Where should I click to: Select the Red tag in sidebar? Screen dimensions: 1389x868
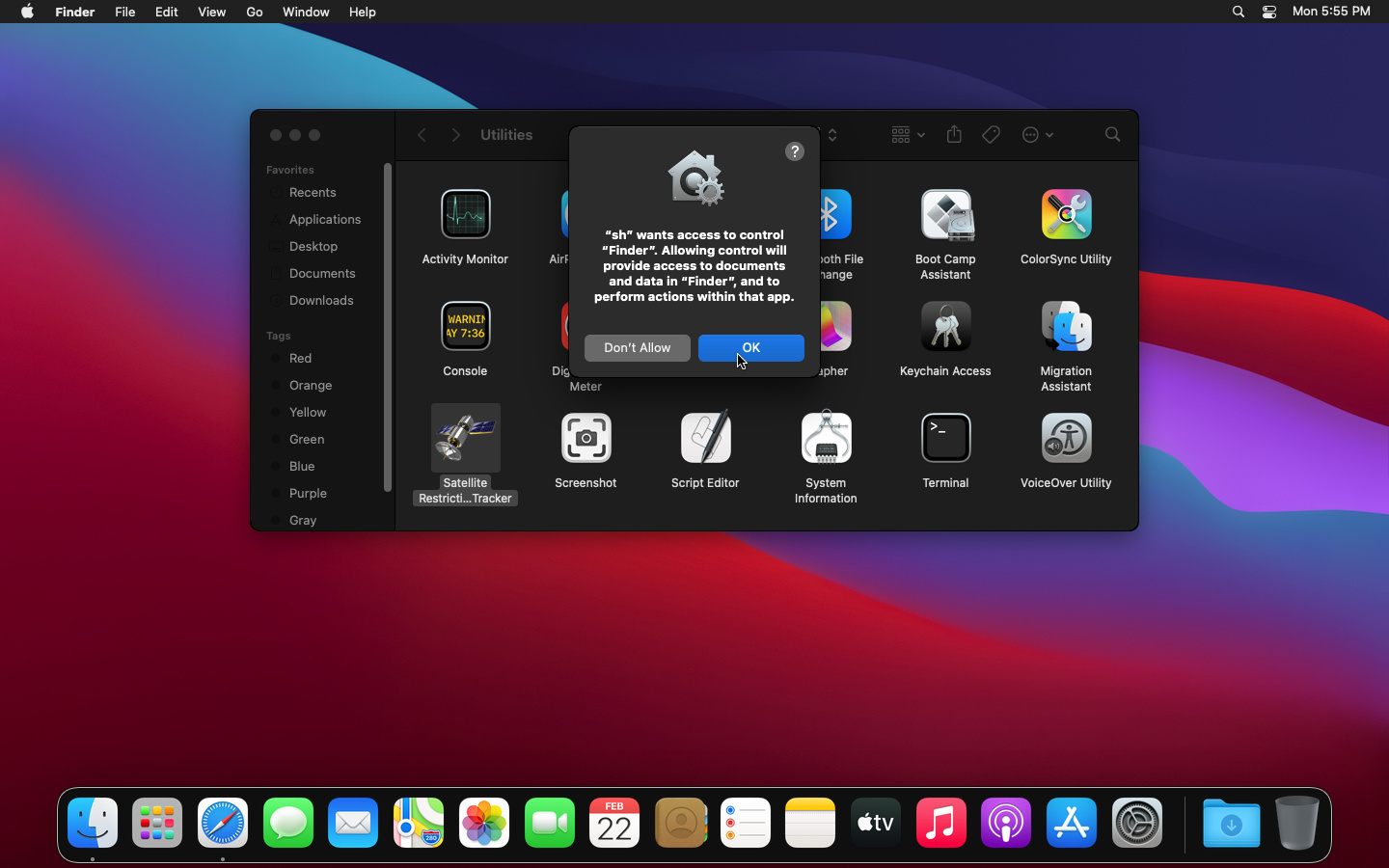coord(300,359)
